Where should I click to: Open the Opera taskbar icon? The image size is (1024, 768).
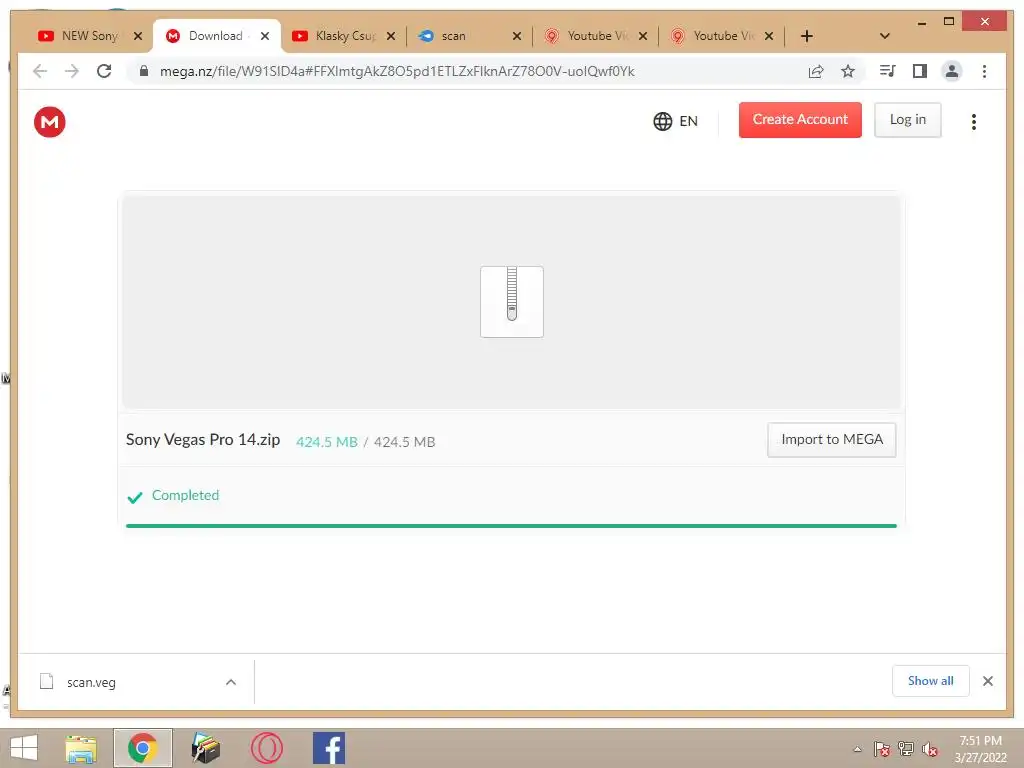[x=266, y=748]
